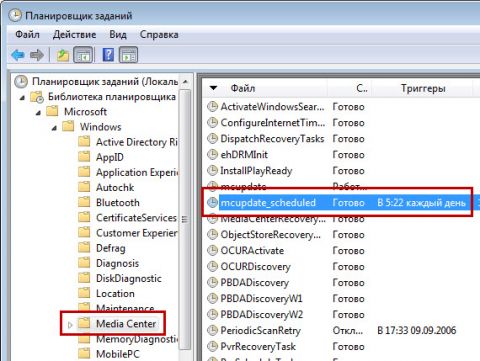Screen dimensions: 480x361
Task: Select the PBDADiscoveryW2 task clock icon
Action: [212, 315]
